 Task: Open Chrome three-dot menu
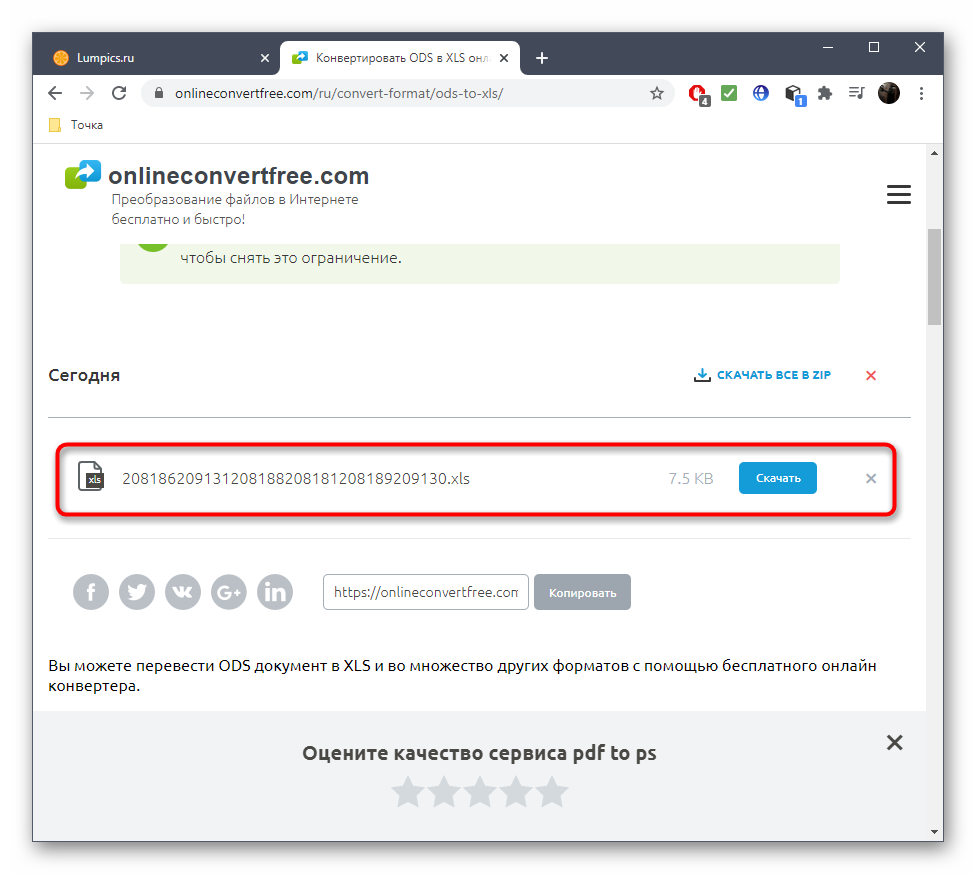[x=921, y=93]
